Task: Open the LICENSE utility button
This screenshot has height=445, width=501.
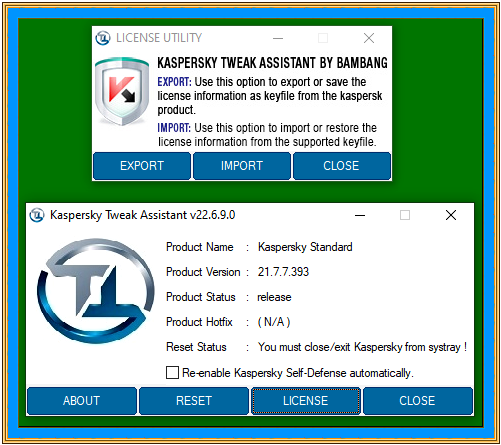Action: click(306, 400)
